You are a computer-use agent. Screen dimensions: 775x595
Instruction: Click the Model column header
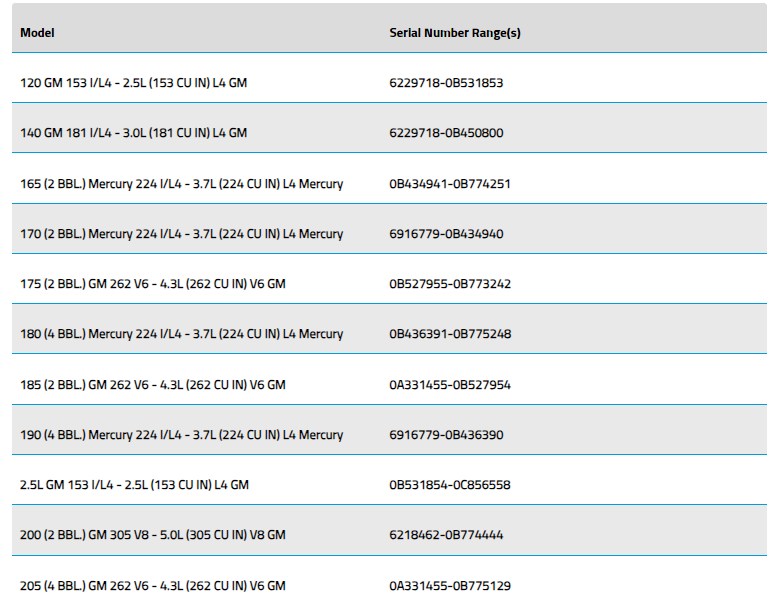[37, 33]
